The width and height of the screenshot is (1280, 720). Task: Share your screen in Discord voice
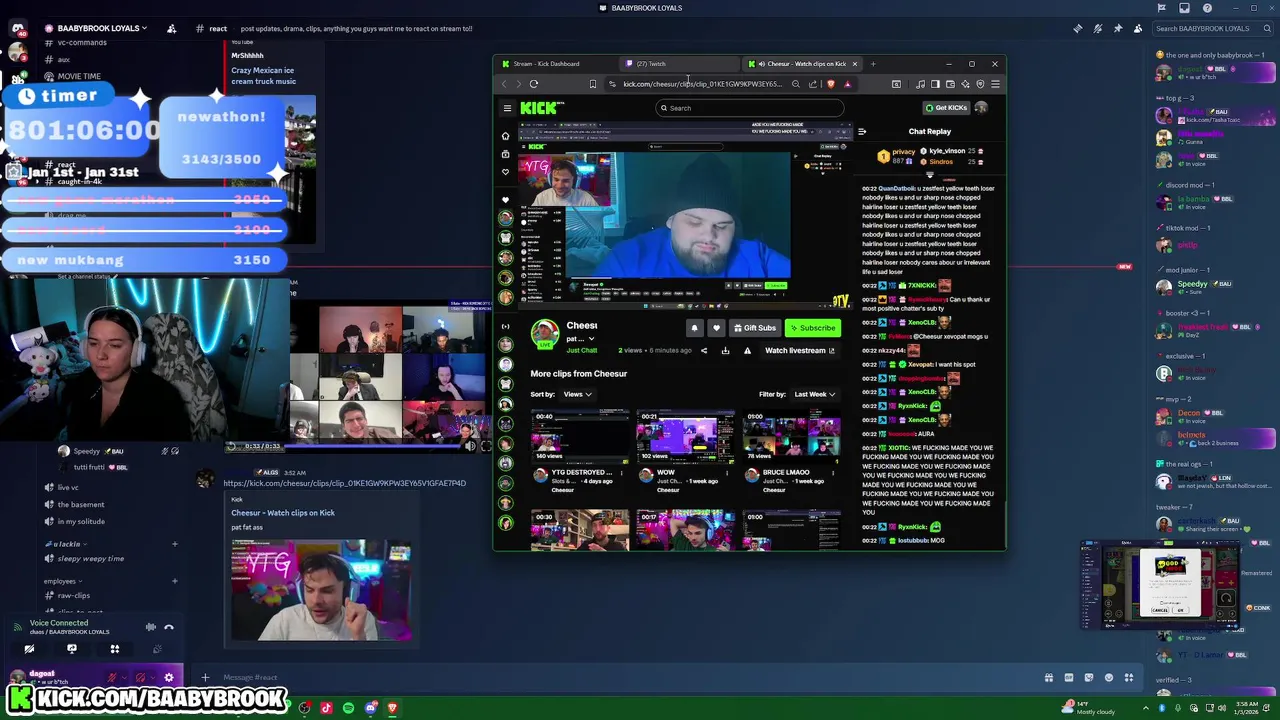(72, 649)
